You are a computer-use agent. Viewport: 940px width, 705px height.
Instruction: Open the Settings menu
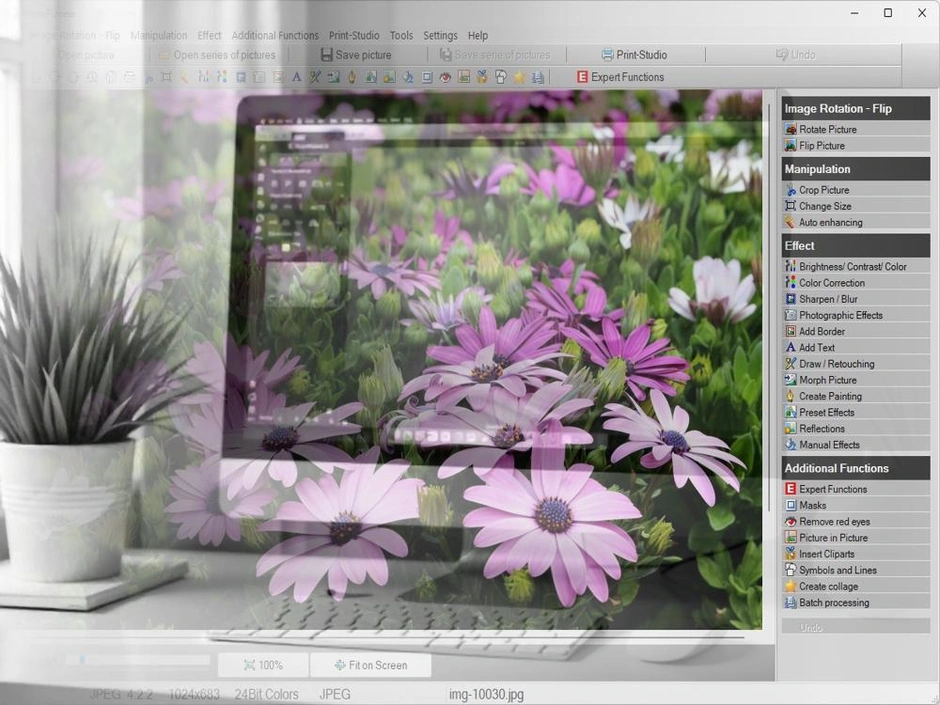(440, 35)
